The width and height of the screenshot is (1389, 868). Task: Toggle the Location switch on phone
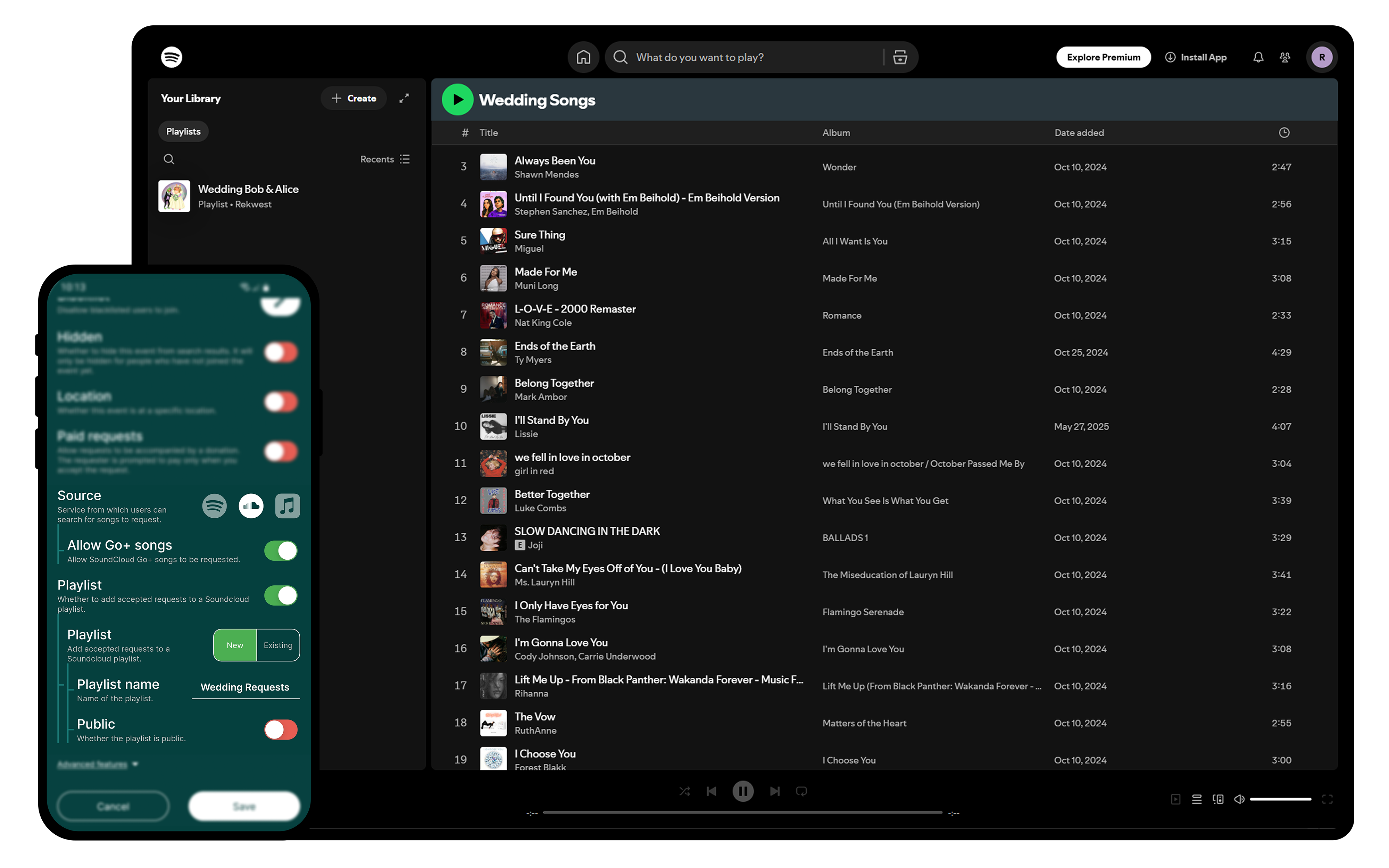281,402
